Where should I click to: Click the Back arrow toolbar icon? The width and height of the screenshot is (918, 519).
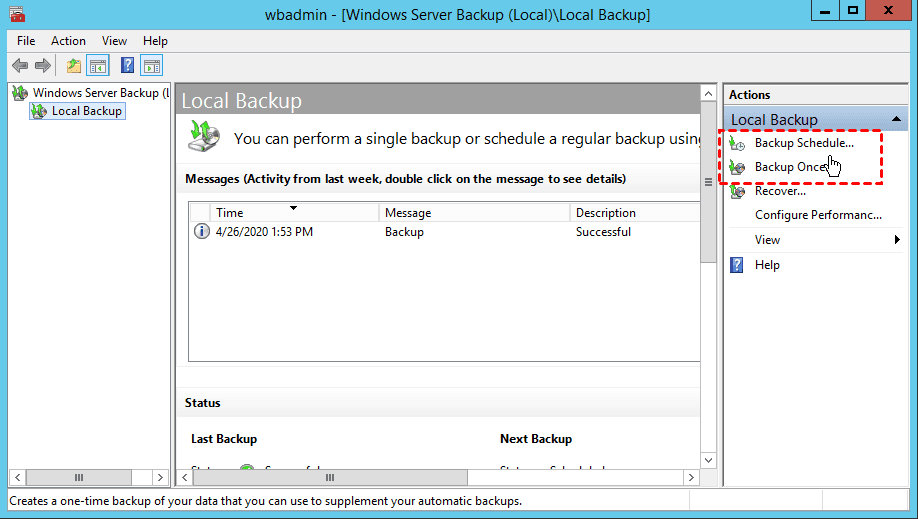click(x=20, y=66)
